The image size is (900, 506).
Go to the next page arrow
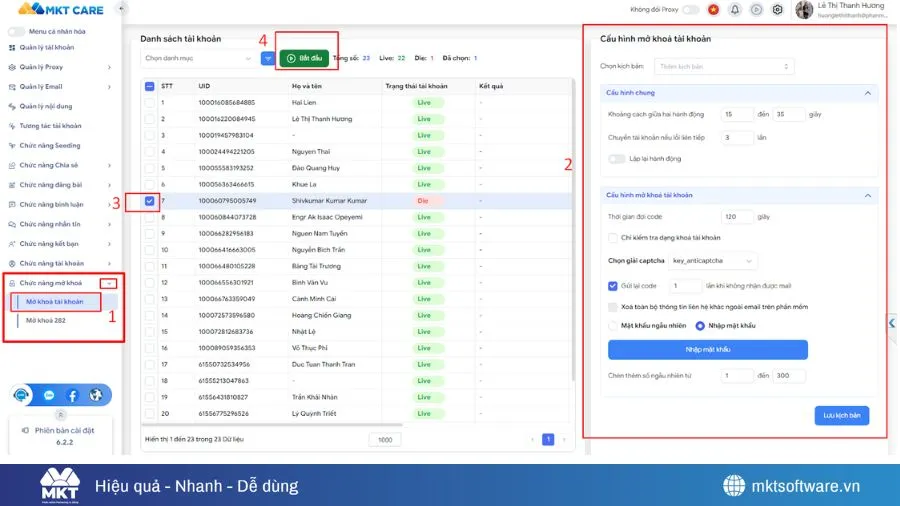point(564,439)
